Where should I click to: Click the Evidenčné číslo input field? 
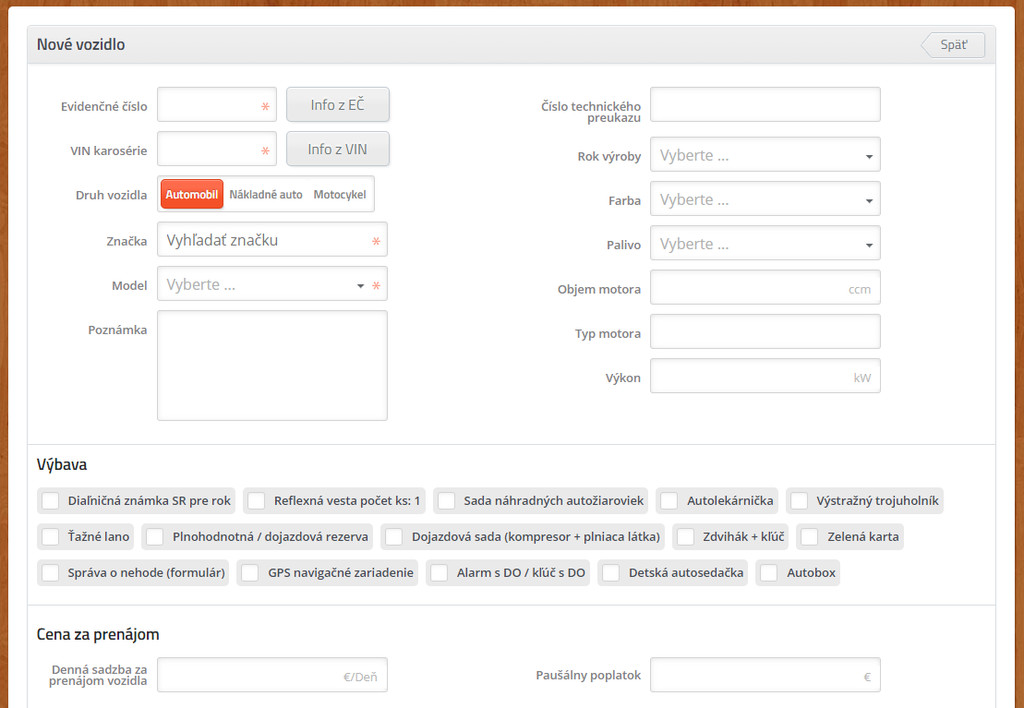pyautogui.click(x=208, y=105)
